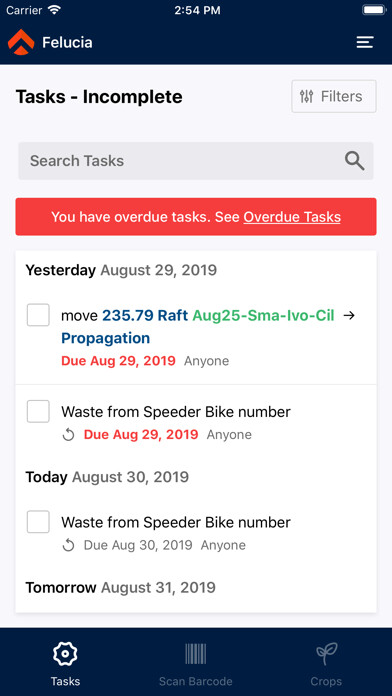Check the move 235.79 Raft task checkbox
This screenshot has width=392, height=696.
click(38, 315)
